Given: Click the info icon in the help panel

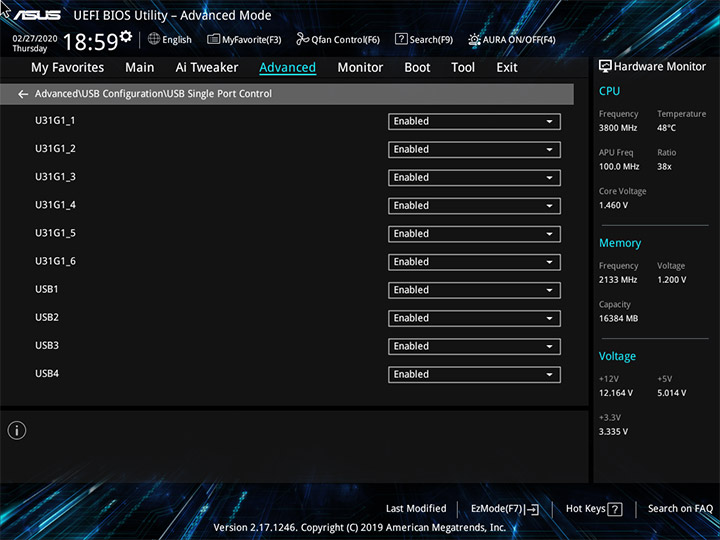Looking at the screenshot, I should click(17, 430).
